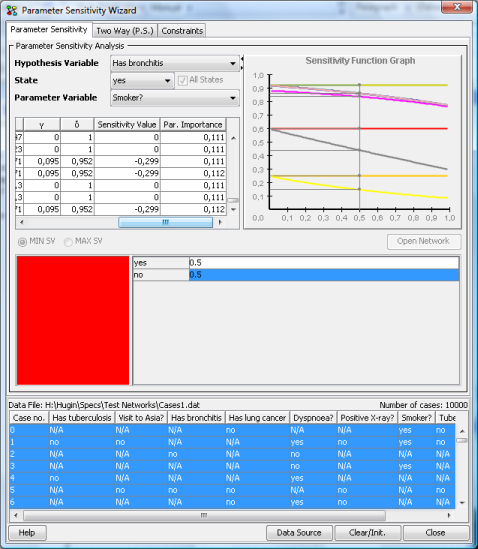Viewport: 478px width, 549px height.
Task: Click the Clear/Init. button
Action: 367,533
